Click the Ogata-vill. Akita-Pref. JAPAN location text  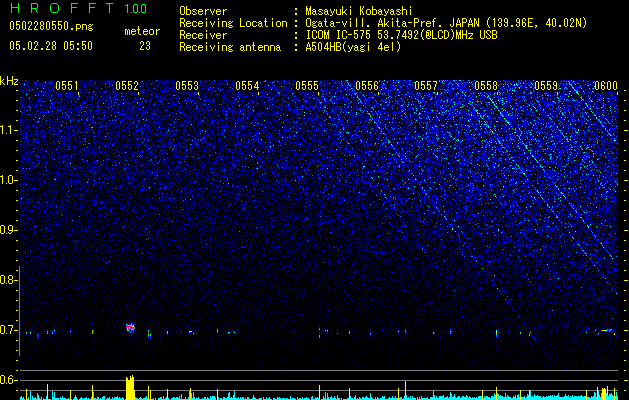pyautogui.click(x=446, y=23)
